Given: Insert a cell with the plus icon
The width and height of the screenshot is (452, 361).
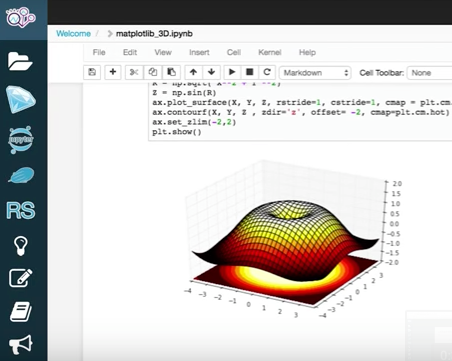Looking at the screenshot, I should (x=113, y=72).
